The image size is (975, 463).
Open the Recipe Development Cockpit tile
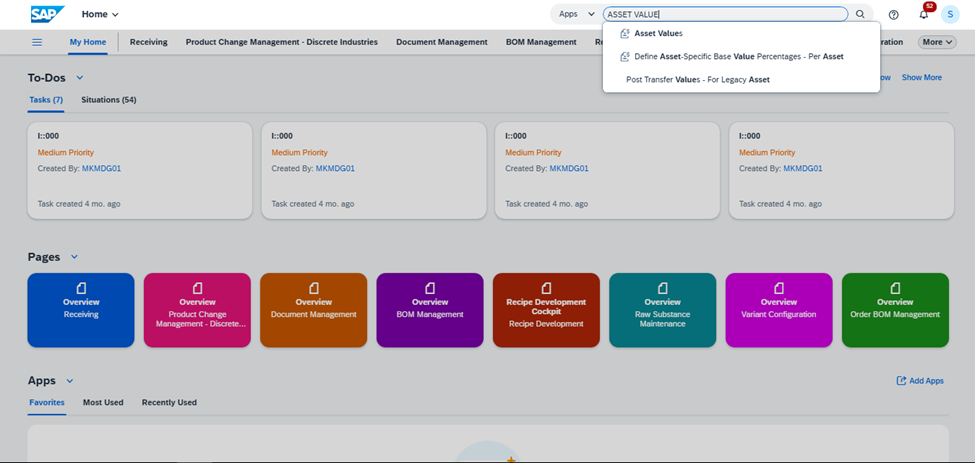coord(546,309)
